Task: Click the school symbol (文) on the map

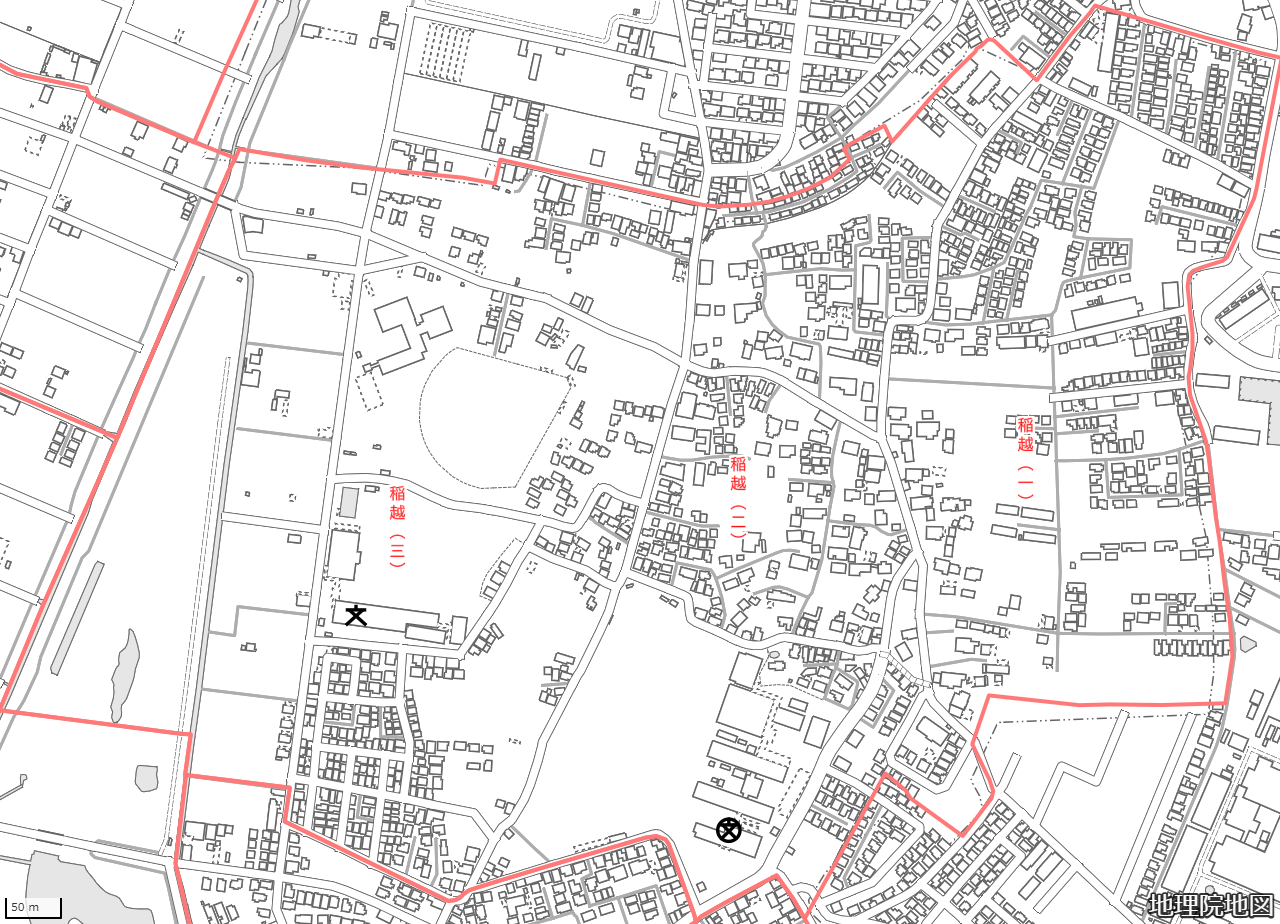Action: click(x=355, y=615)
